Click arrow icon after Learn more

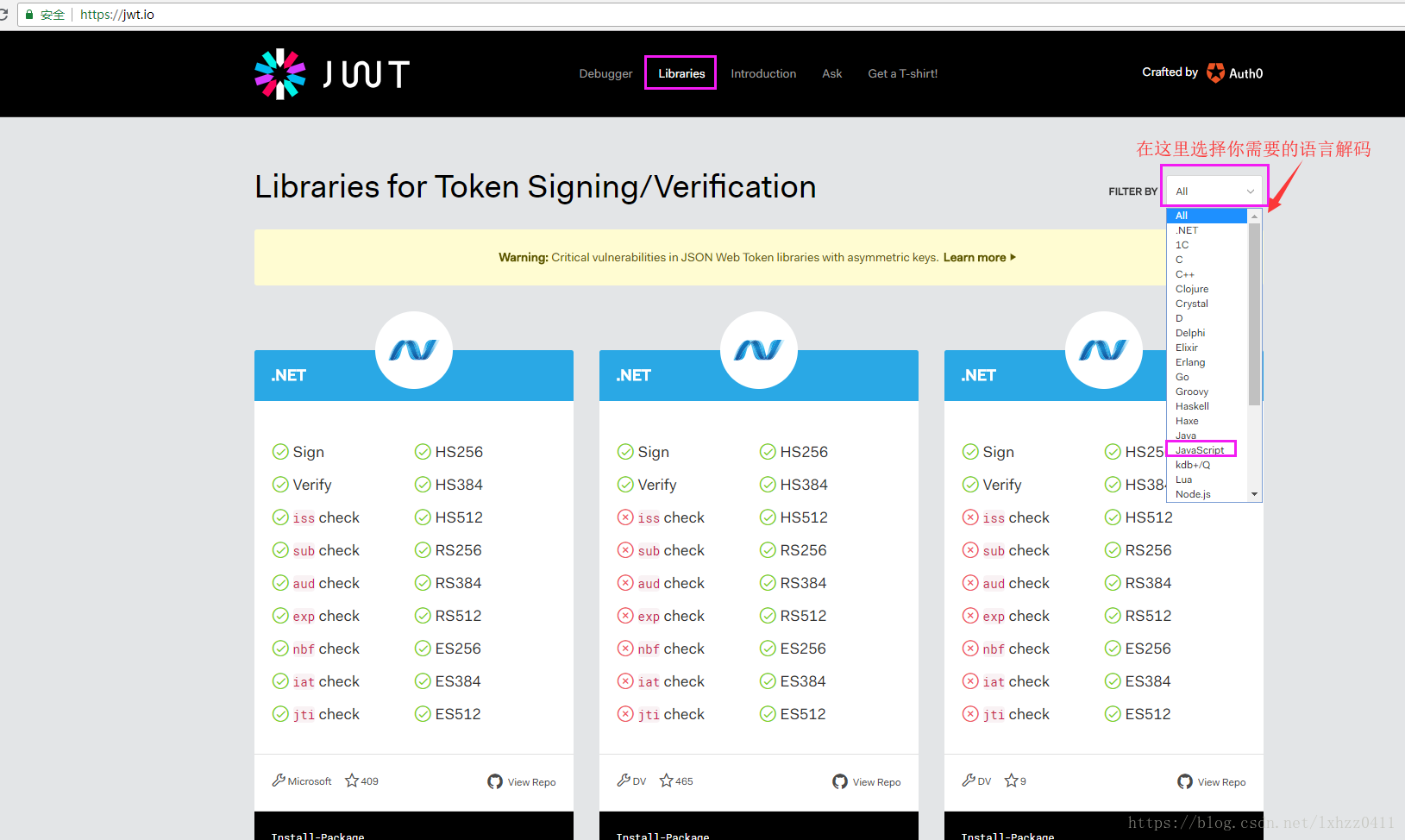1013,257
